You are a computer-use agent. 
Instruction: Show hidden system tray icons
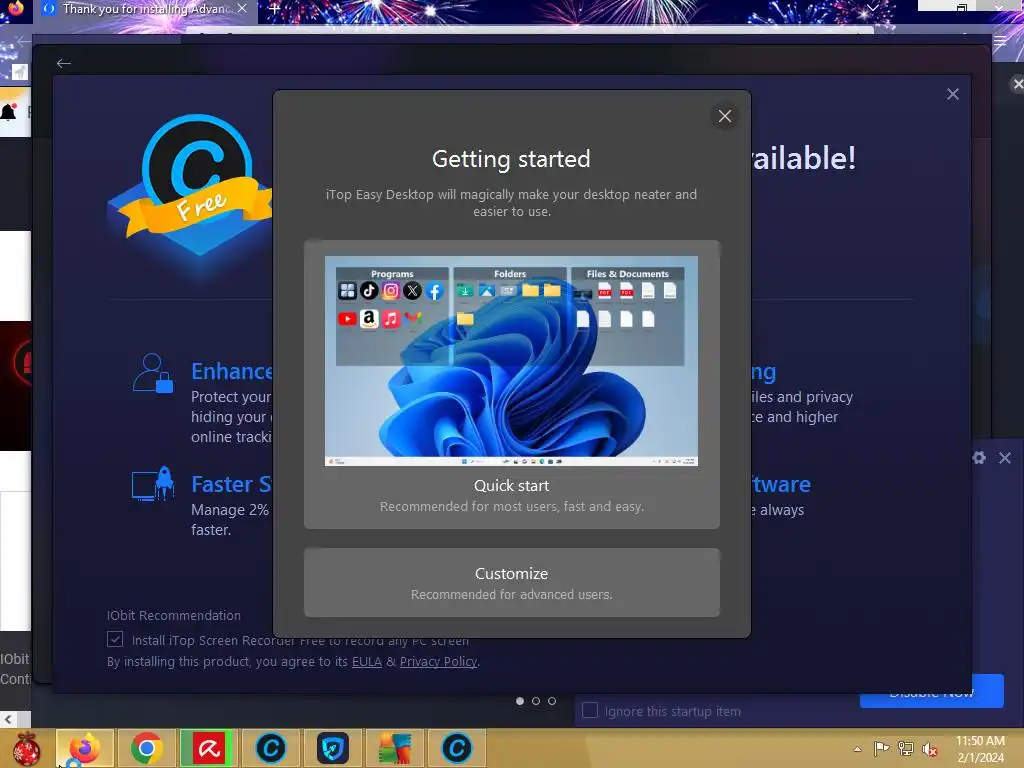(x=857, y=749)
